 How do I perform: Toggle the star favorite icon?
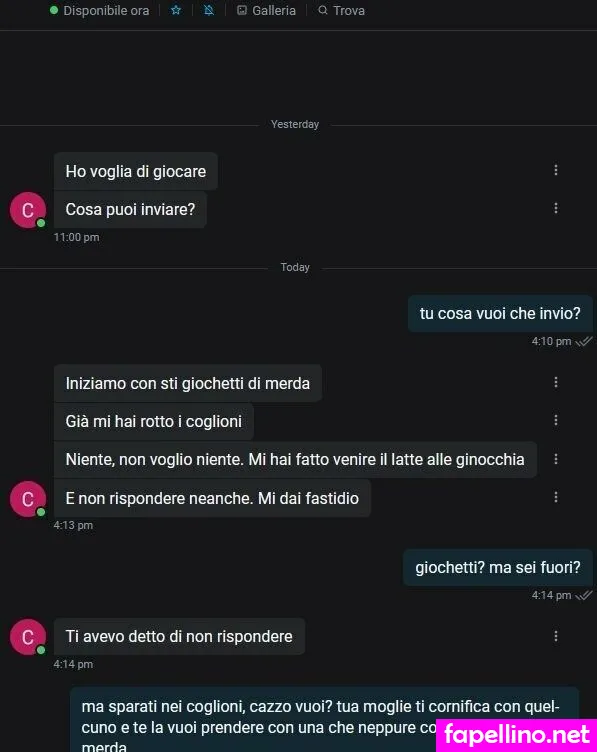[x=176, y=10]
